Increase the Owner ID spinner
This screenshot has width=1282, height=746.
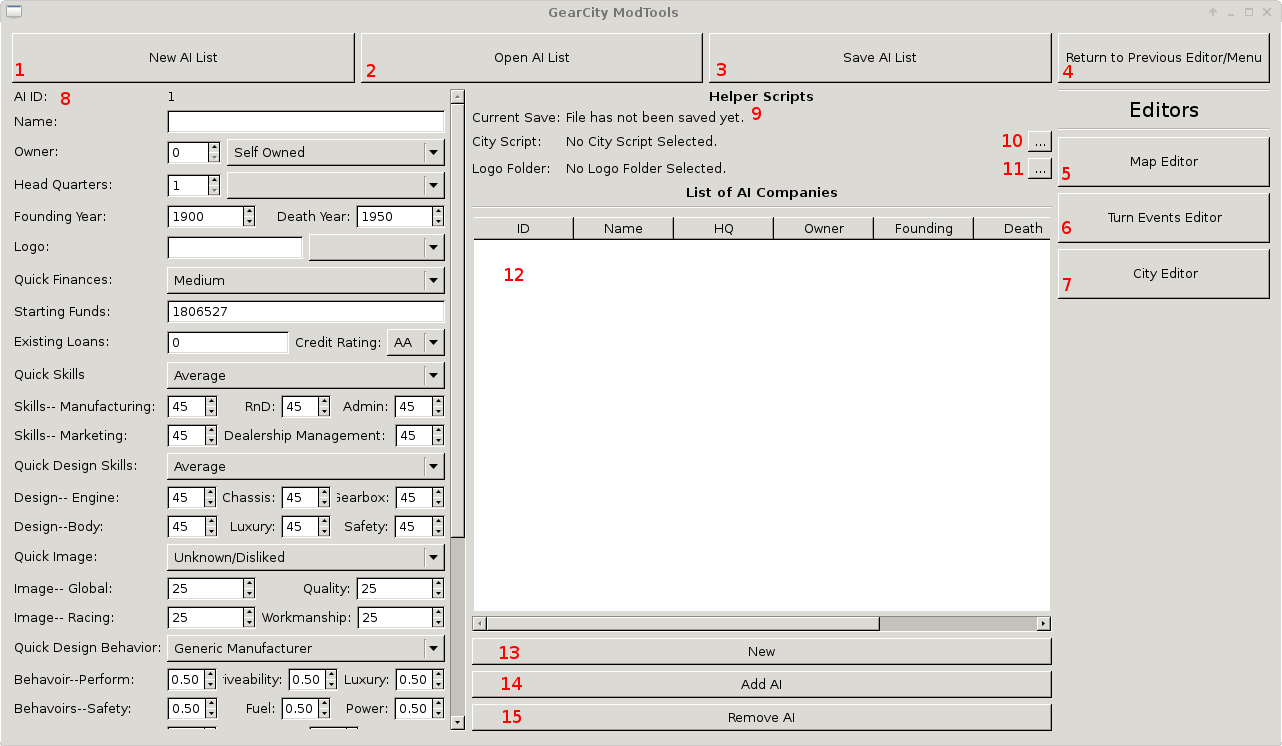(x=214, y=147)
